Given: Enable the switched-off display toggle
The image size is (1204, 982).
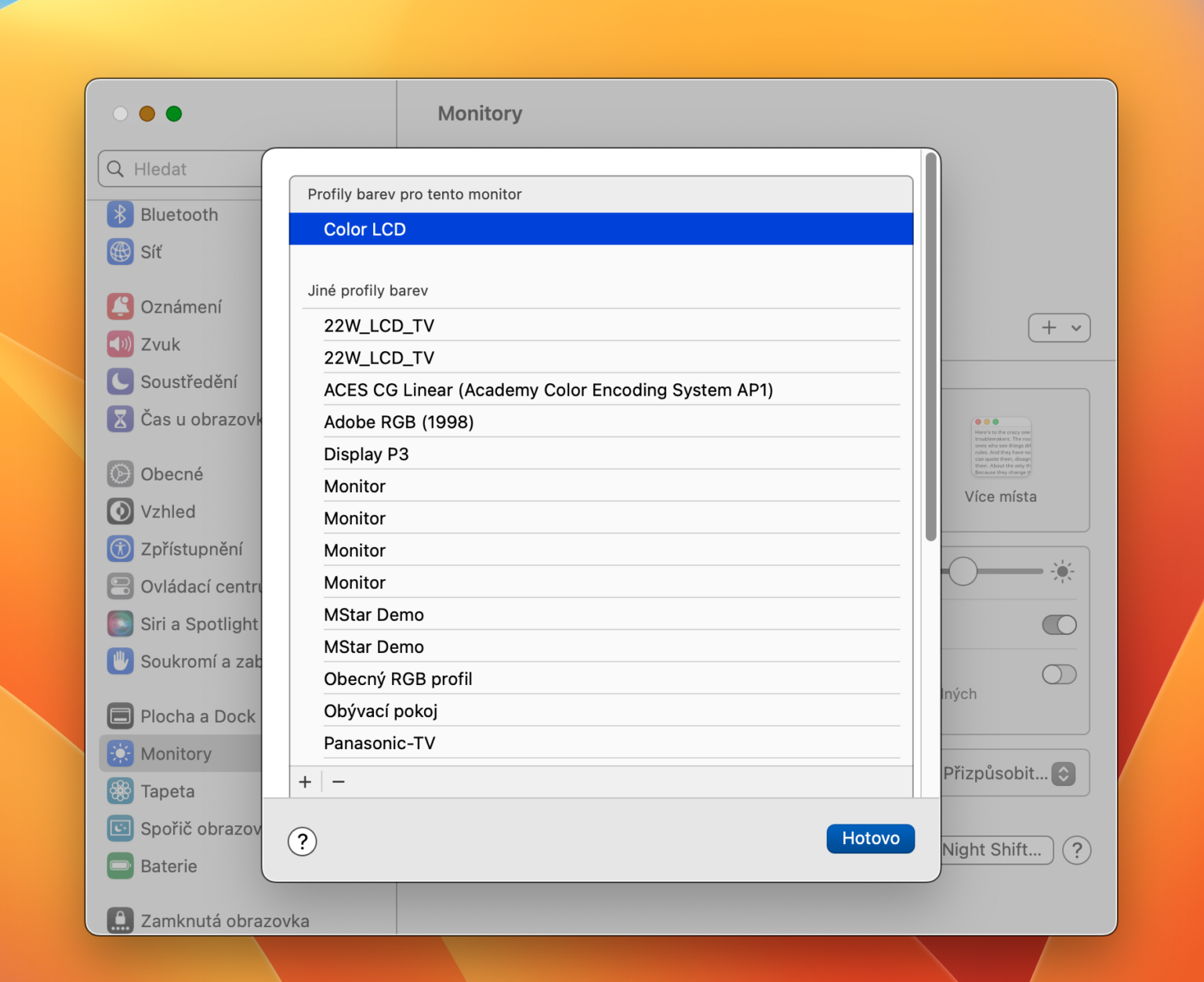Looking at the screenshot, I should pyautogui.click(x=1059, y=674).
